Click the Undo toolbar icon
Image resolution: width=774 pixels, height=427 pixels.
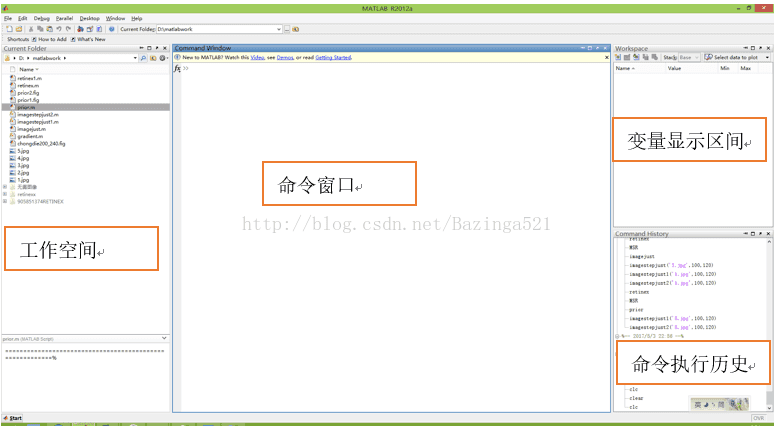(x=59, y=29)
